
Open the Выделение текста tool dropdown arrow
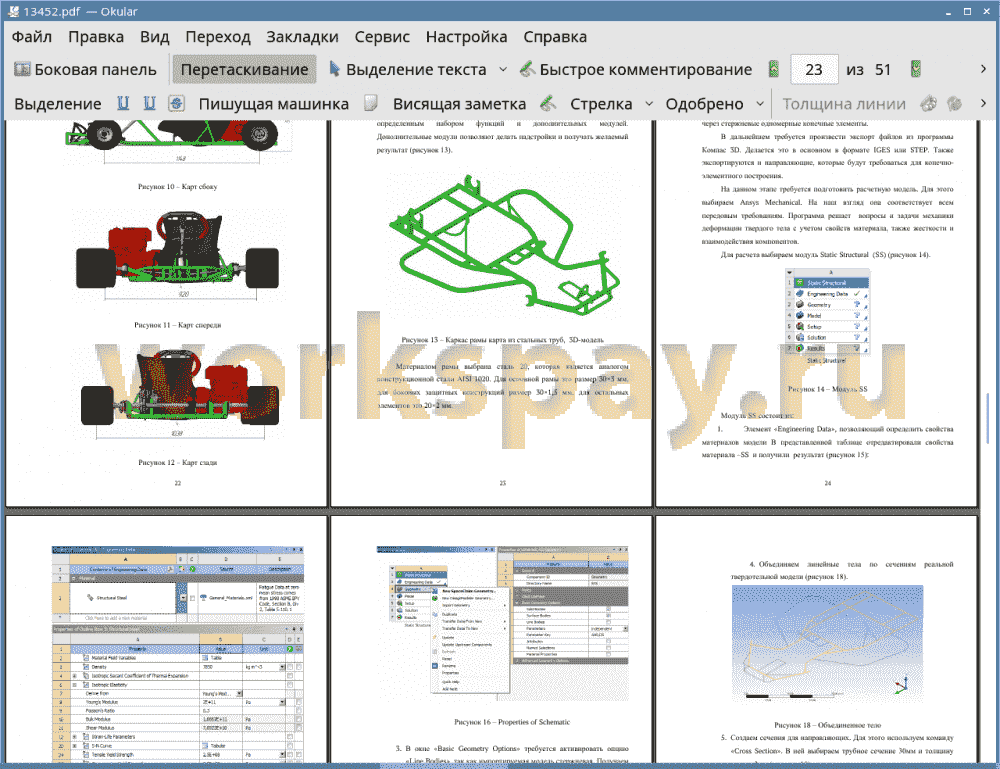503,70
